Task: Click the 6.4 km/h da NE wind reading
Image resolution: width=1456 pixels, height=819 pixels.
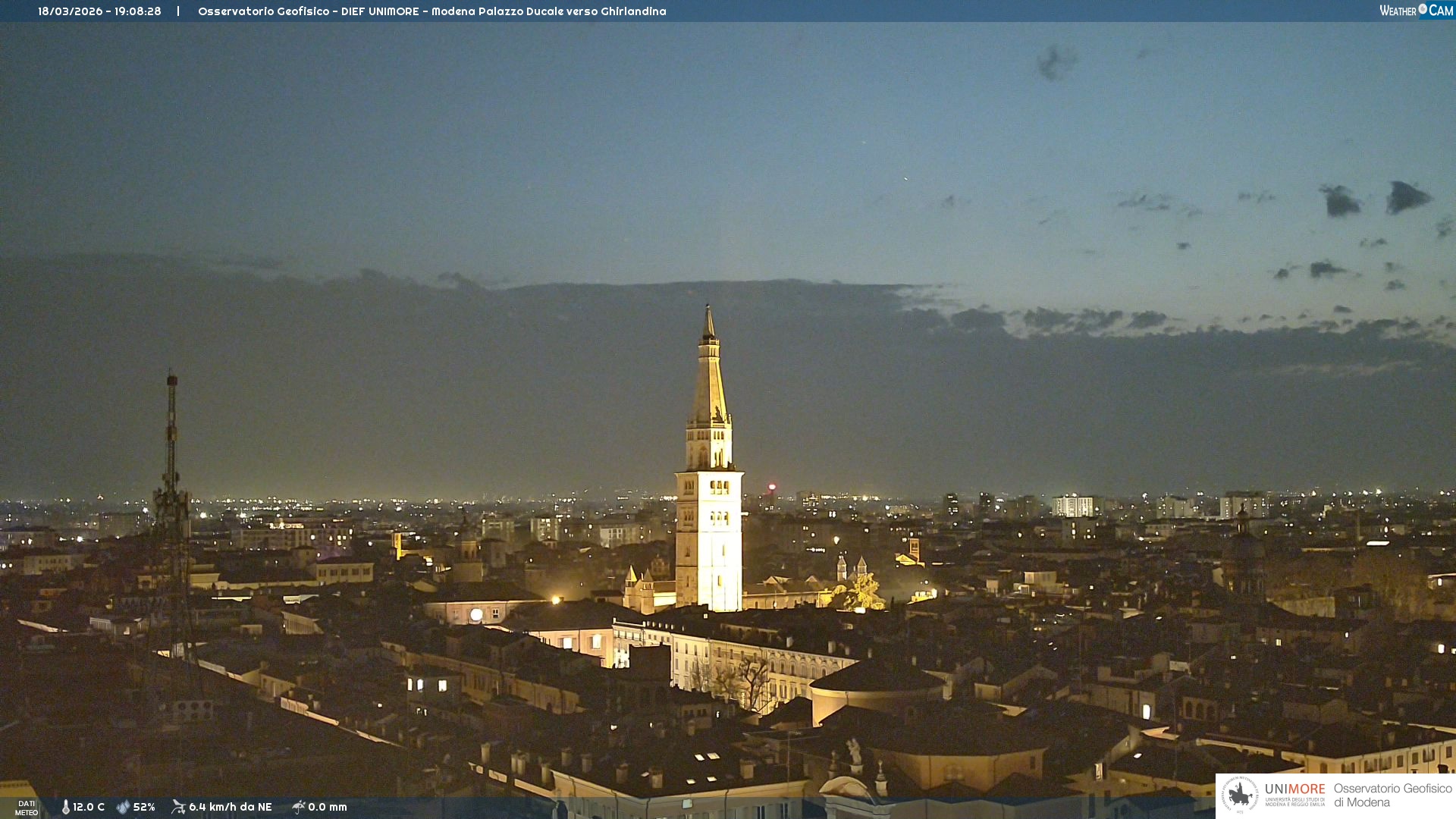Action: pyautogui.click(x=230, y=807)
